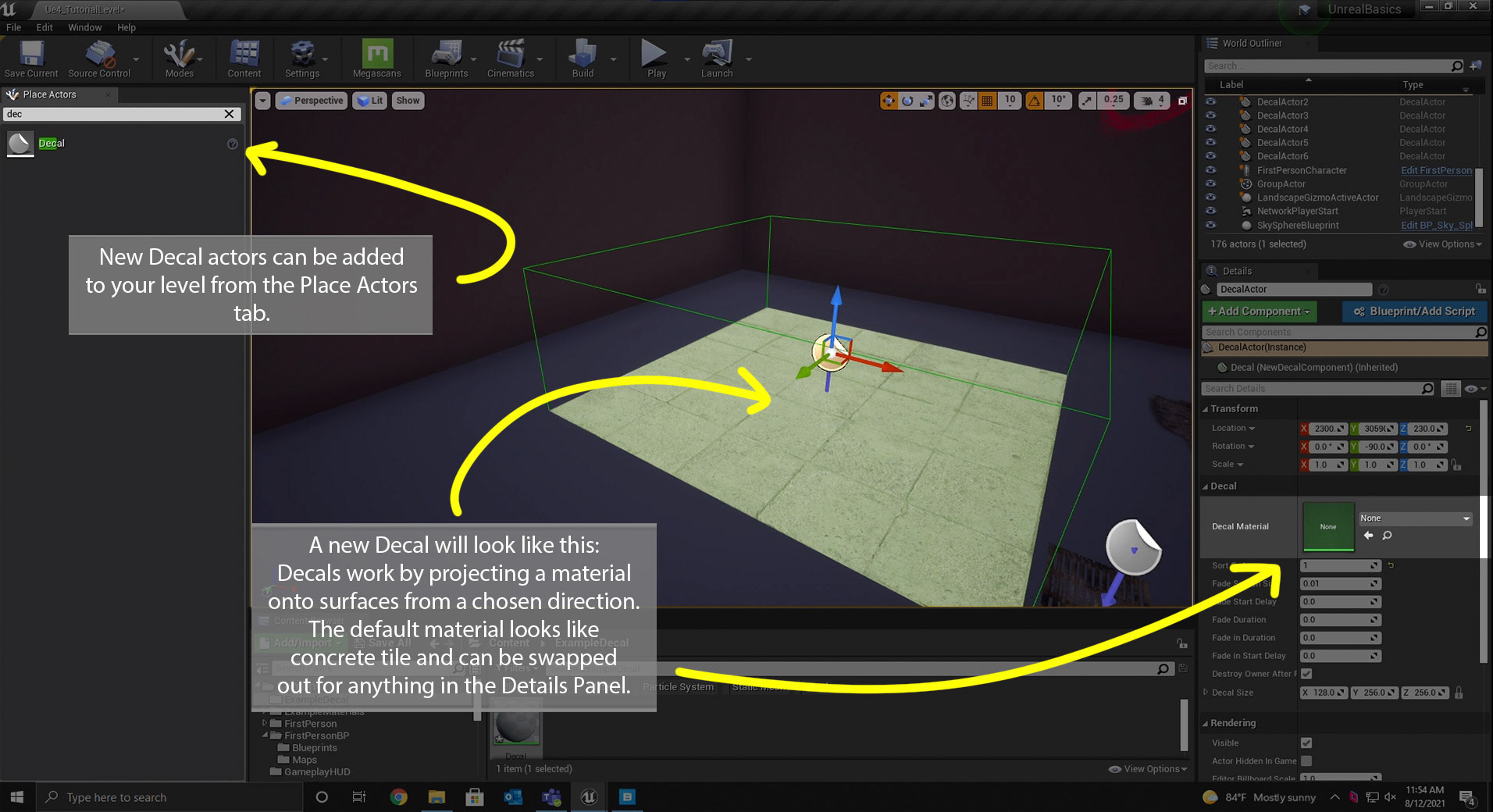This screenshot has height=812, width=1493.
Task: Open the Blueprints toolbar icon
Action: [x=447, y=59]
